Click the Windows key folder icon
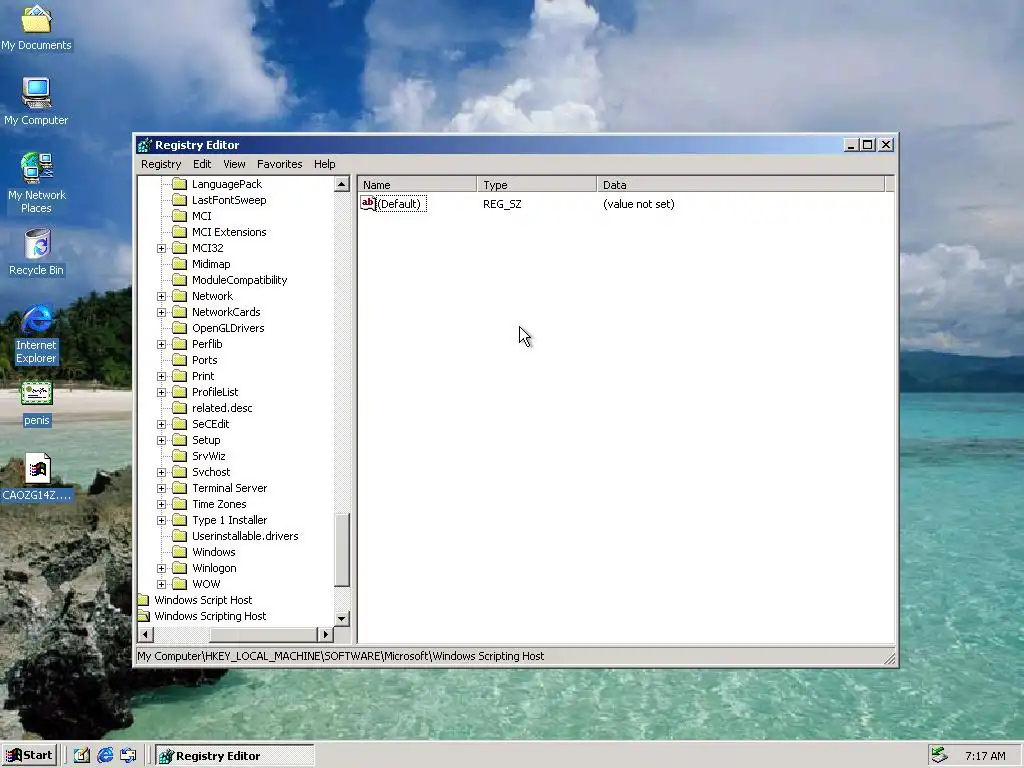The image size is (1024, 768). (x=180, y=552)
